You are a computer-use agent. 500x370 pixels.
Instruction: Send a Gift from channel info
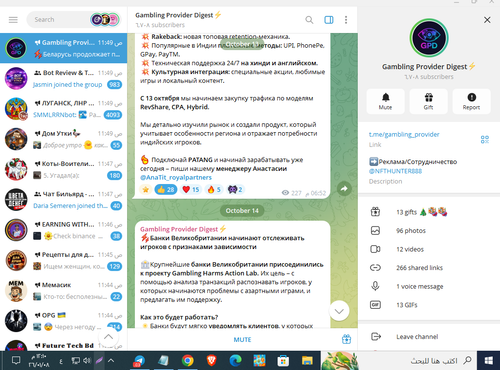click(428, 101)
